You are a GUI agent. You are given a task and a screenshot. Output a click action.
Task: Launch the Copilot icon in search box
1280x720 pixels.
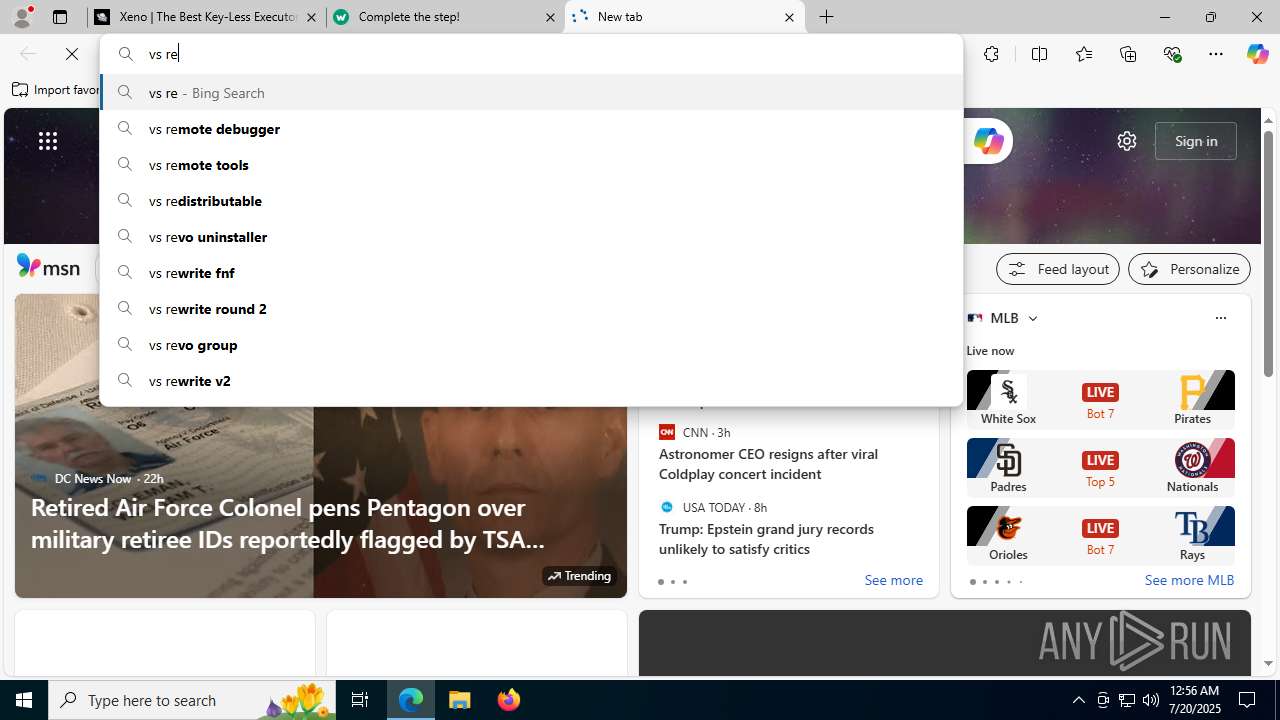point(988,141)
